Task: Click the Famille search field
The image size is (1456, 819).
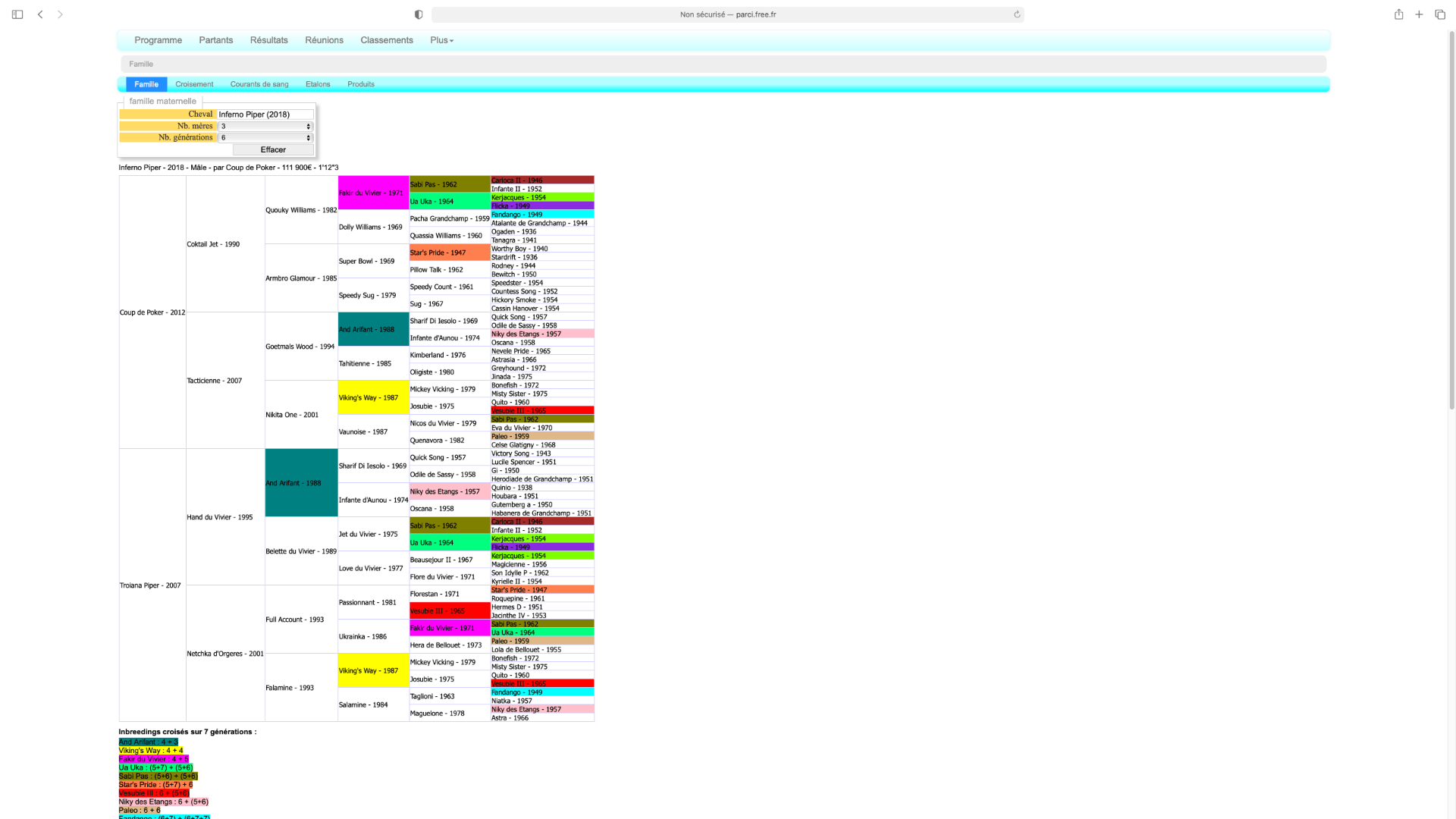Action: [x=723, y=64]
